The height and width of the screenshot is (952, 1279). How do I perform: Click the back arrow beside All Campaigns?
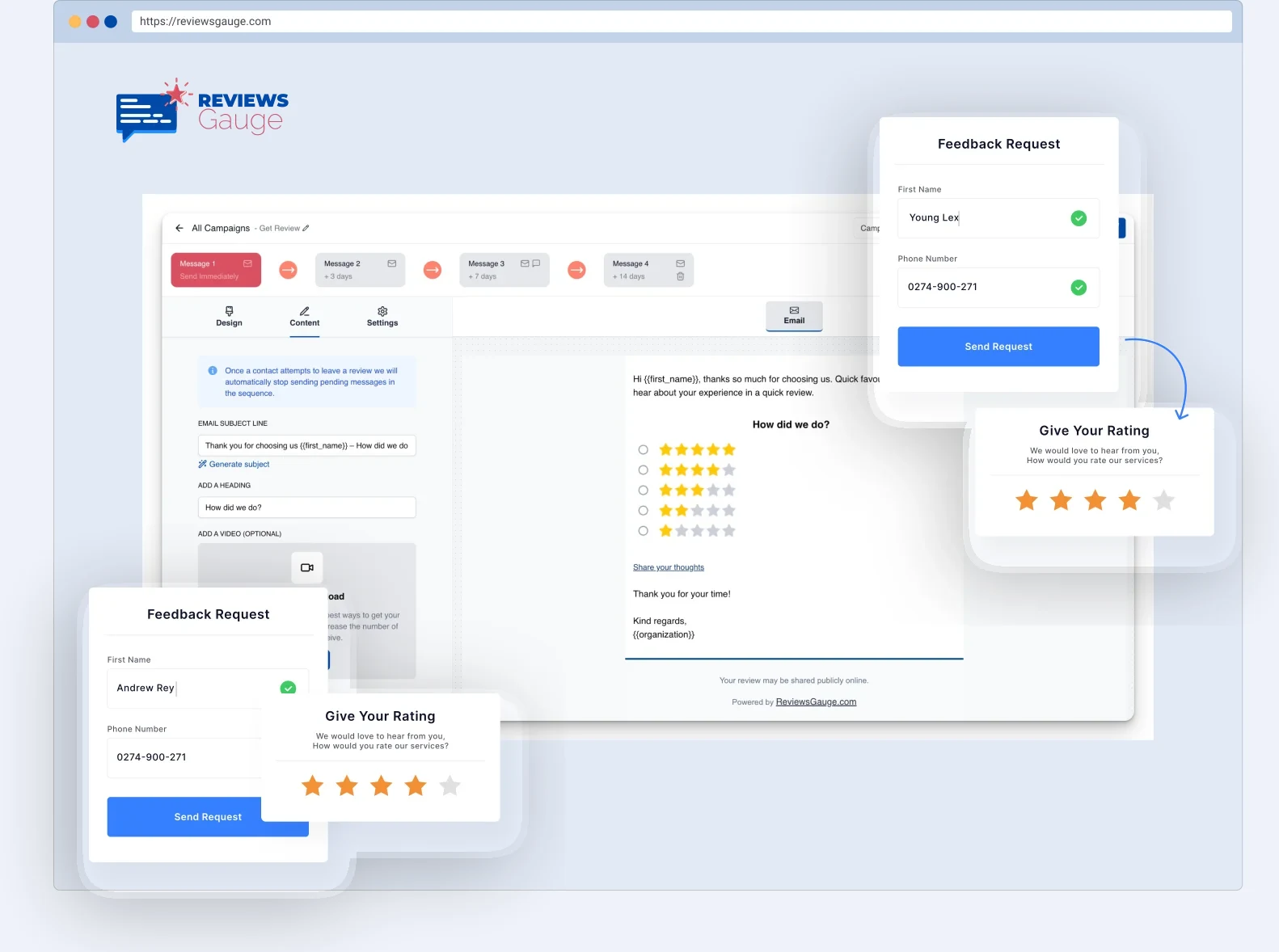coord(179,228)
